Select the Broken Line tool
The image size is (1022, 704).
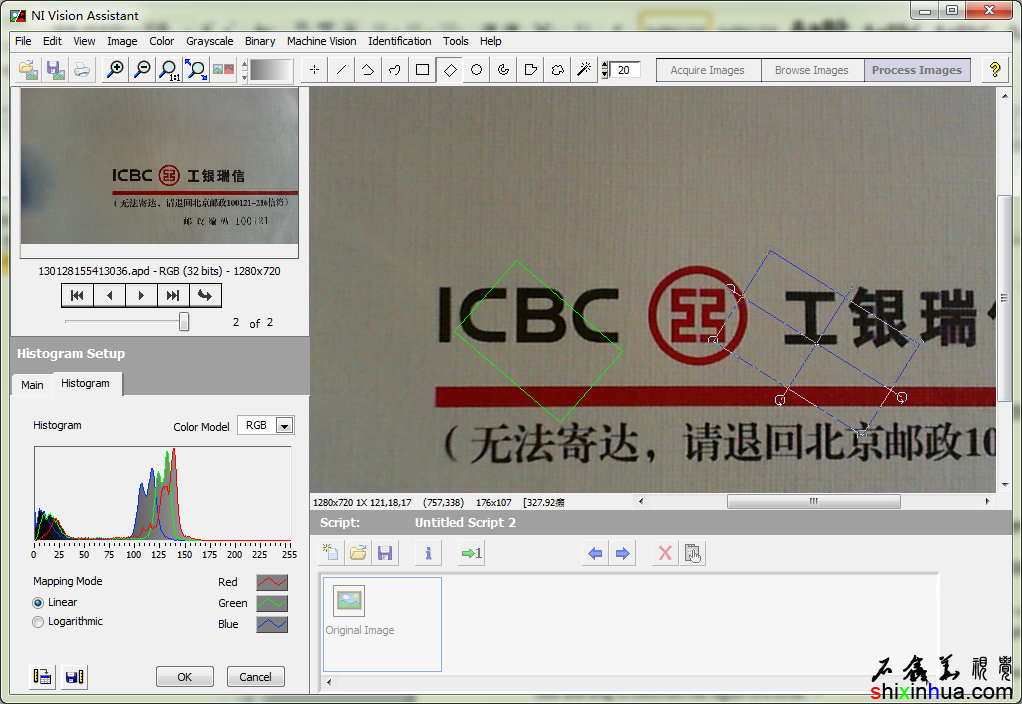click(368, 70)
